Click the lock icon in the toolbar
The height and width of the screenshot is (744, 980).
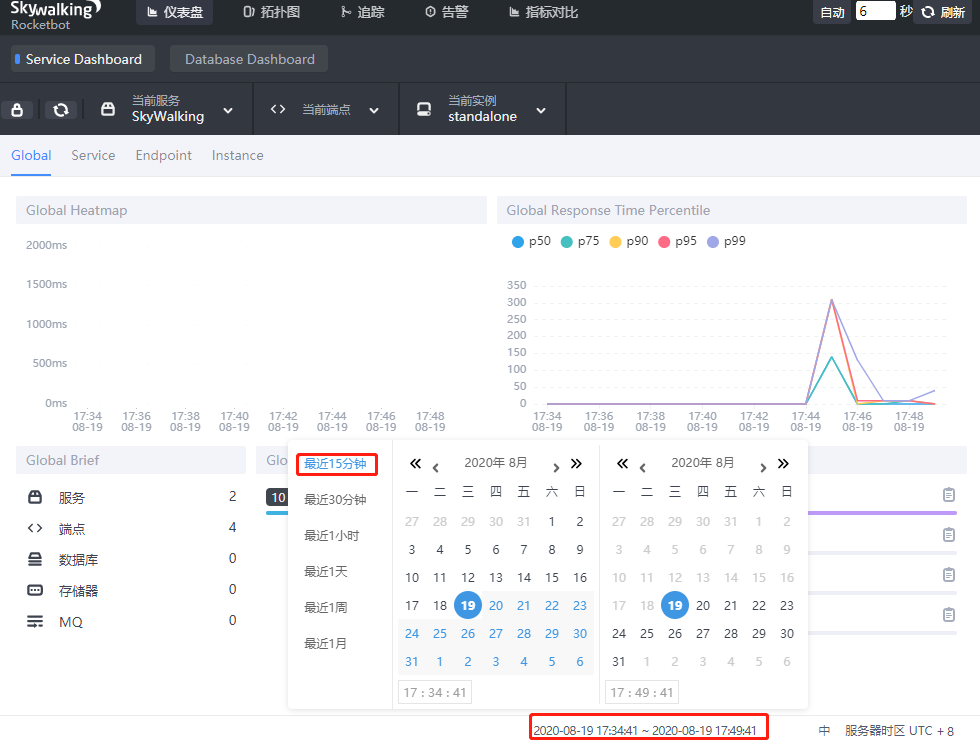[x=18, y=110]
